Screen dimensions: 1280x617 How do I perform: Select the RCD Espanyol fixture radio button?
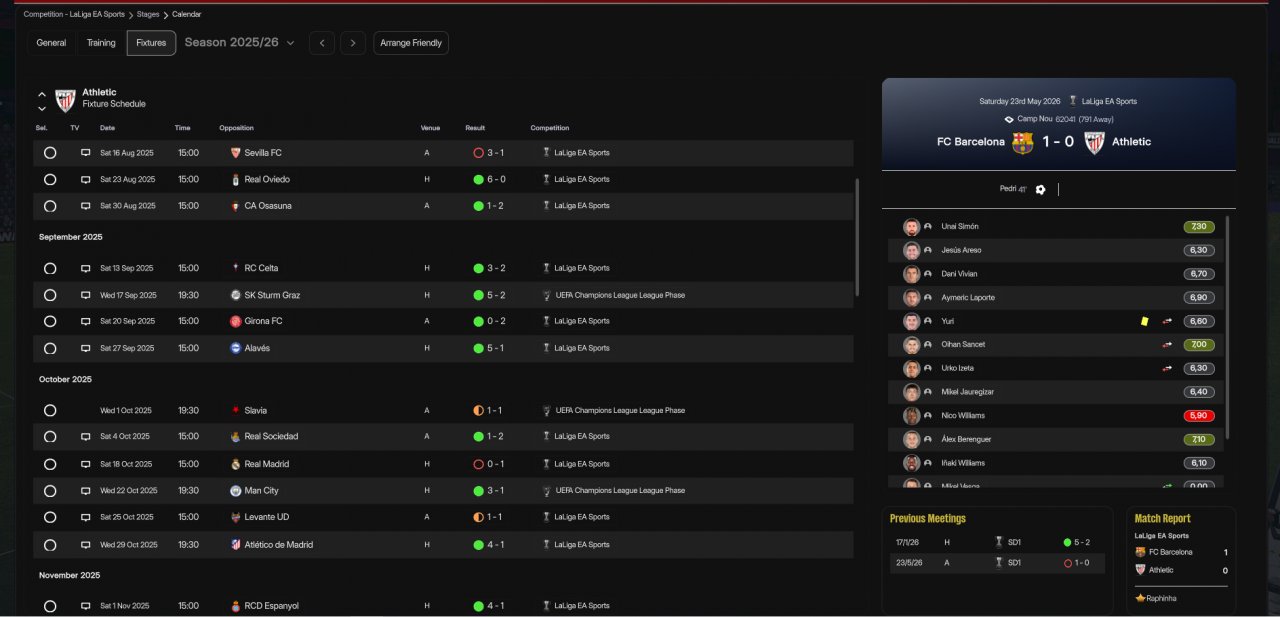point(50,606)
